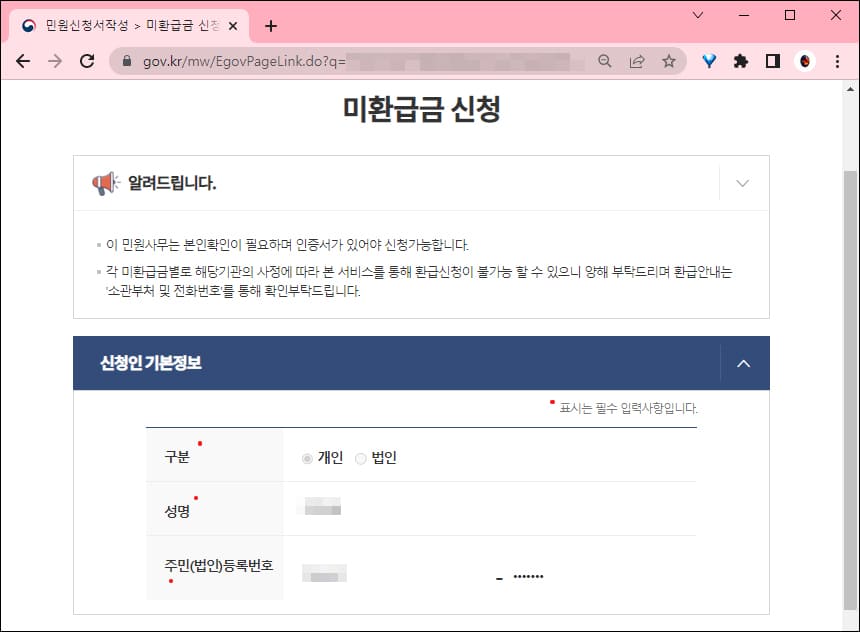Bookmark this page with the star icon

670,61
